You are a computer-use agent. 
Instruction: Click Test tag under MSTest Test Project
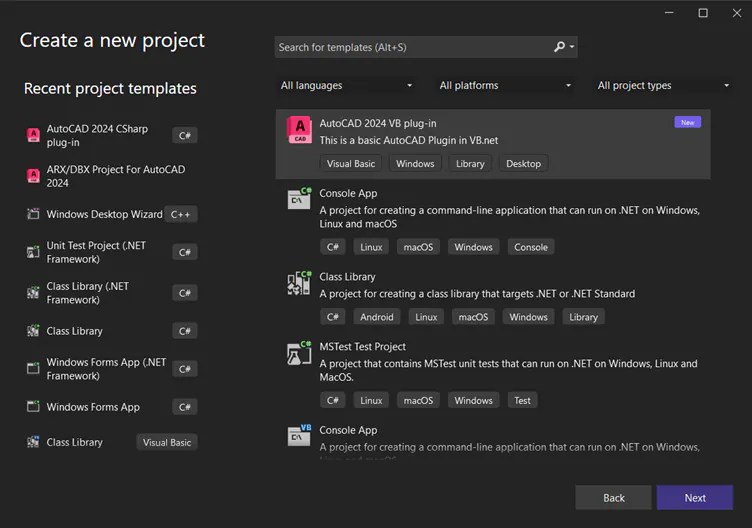[x=522, y=400]
